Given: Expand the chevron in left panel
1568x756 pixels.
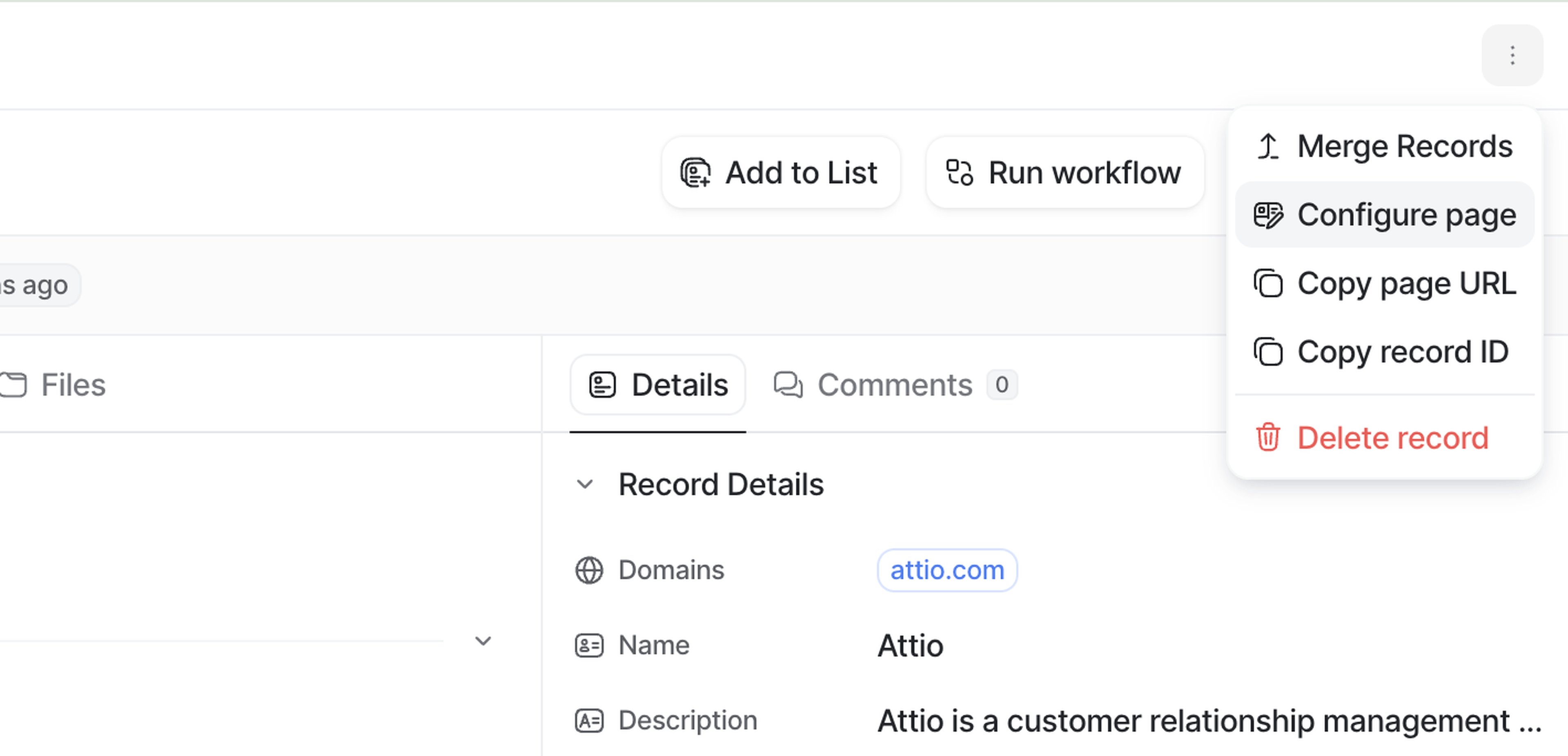Looking at the screenshot, I should pos(483,641).
